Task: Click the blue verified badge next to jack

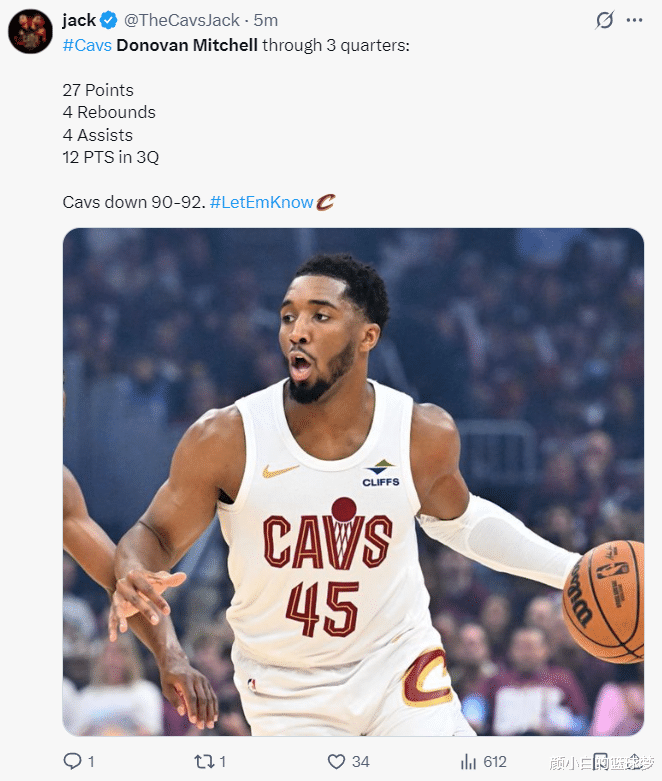Action: 110,20
